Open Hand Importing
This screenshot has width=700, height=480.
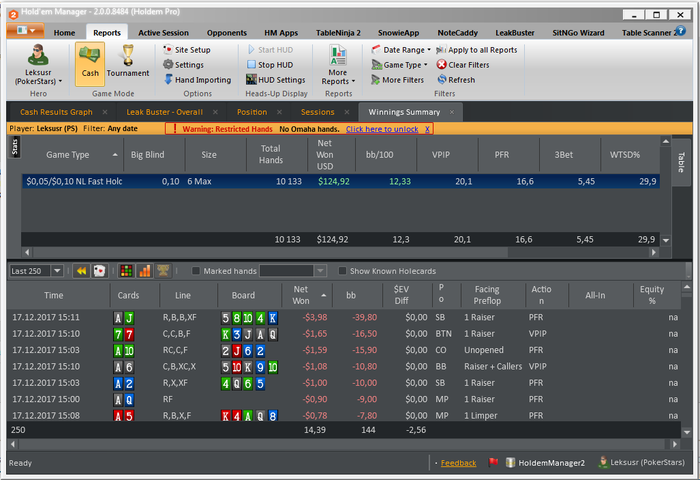coord(197,80)
